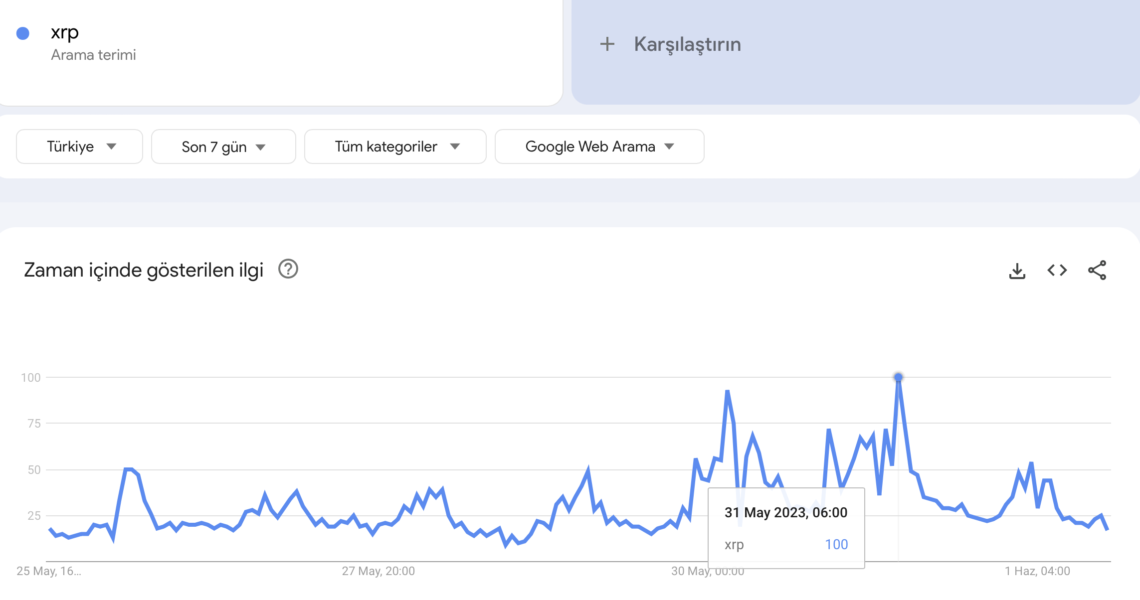Viewport: 1140px width, 600px height.
Task: Click the plus icon beside Karşılaştırın
Action: (x=607, y=44)
